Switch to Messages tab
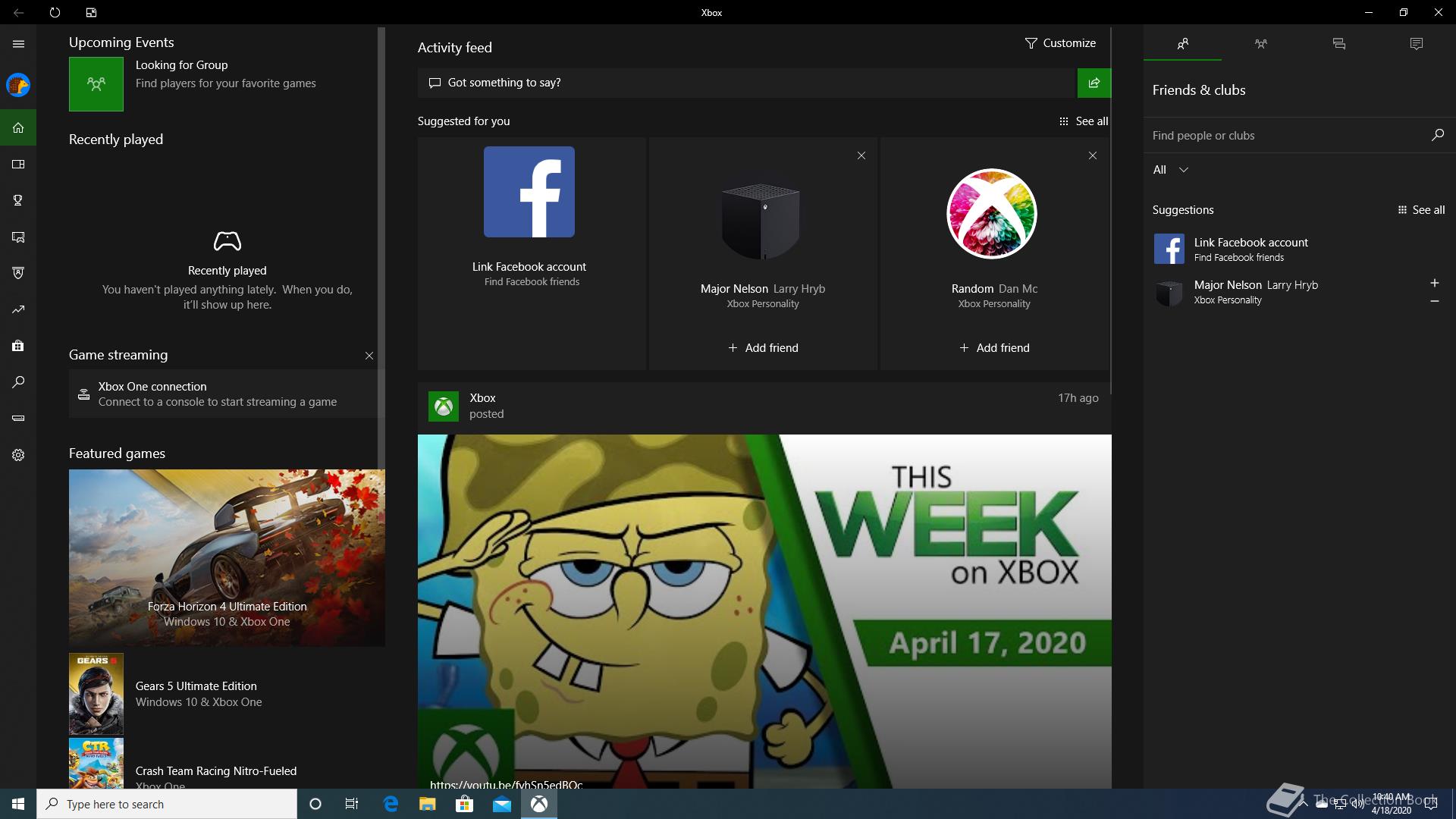This screenshot has width=1456, height=819. (1338, 44)
